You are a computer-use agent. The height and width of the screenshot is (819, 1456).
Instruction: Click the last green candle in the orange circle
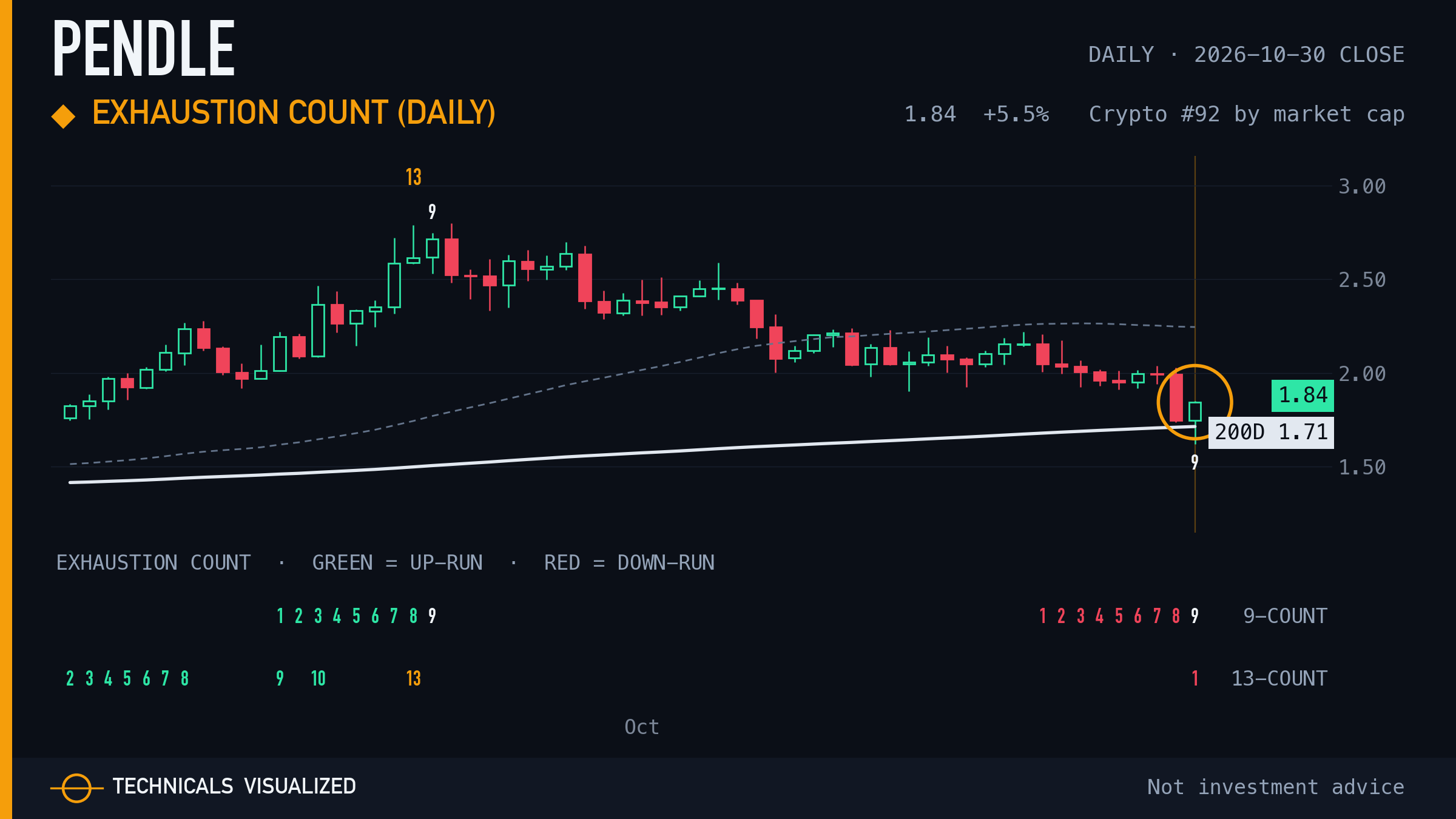pyautogui.click(x=1195, y=411)
